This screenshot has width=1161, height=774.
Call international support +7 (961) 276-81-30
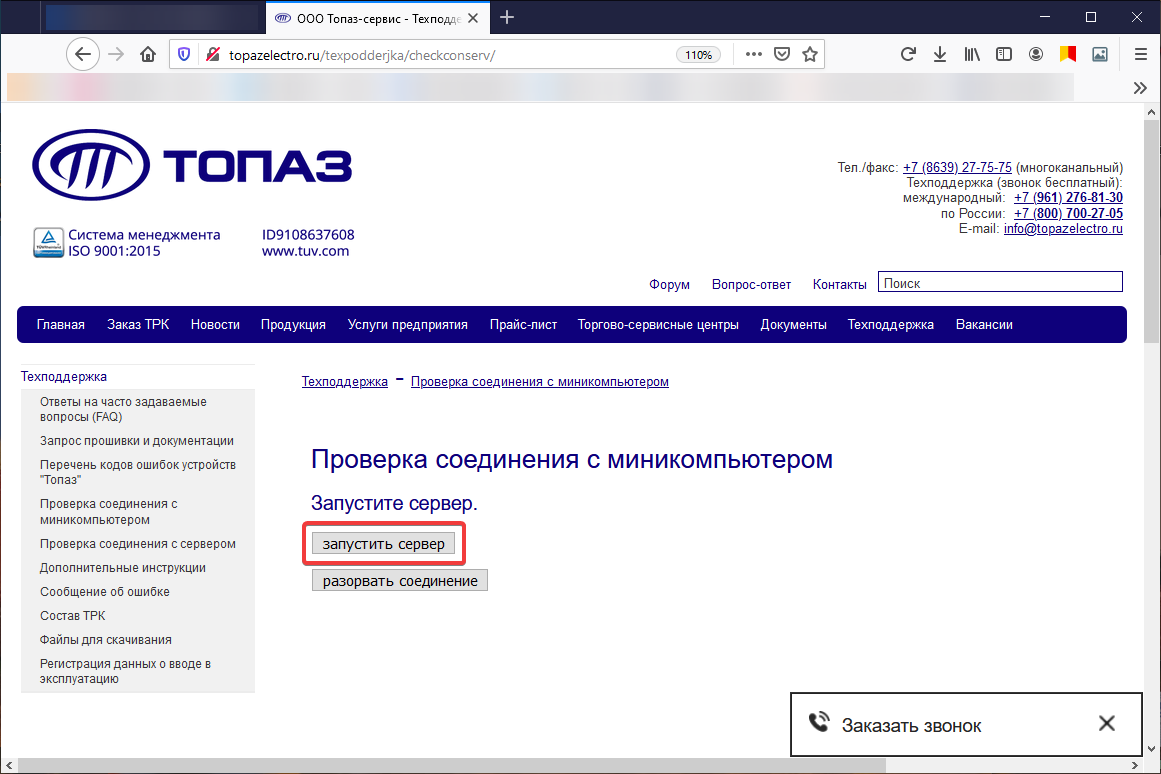pos(1068,198)
